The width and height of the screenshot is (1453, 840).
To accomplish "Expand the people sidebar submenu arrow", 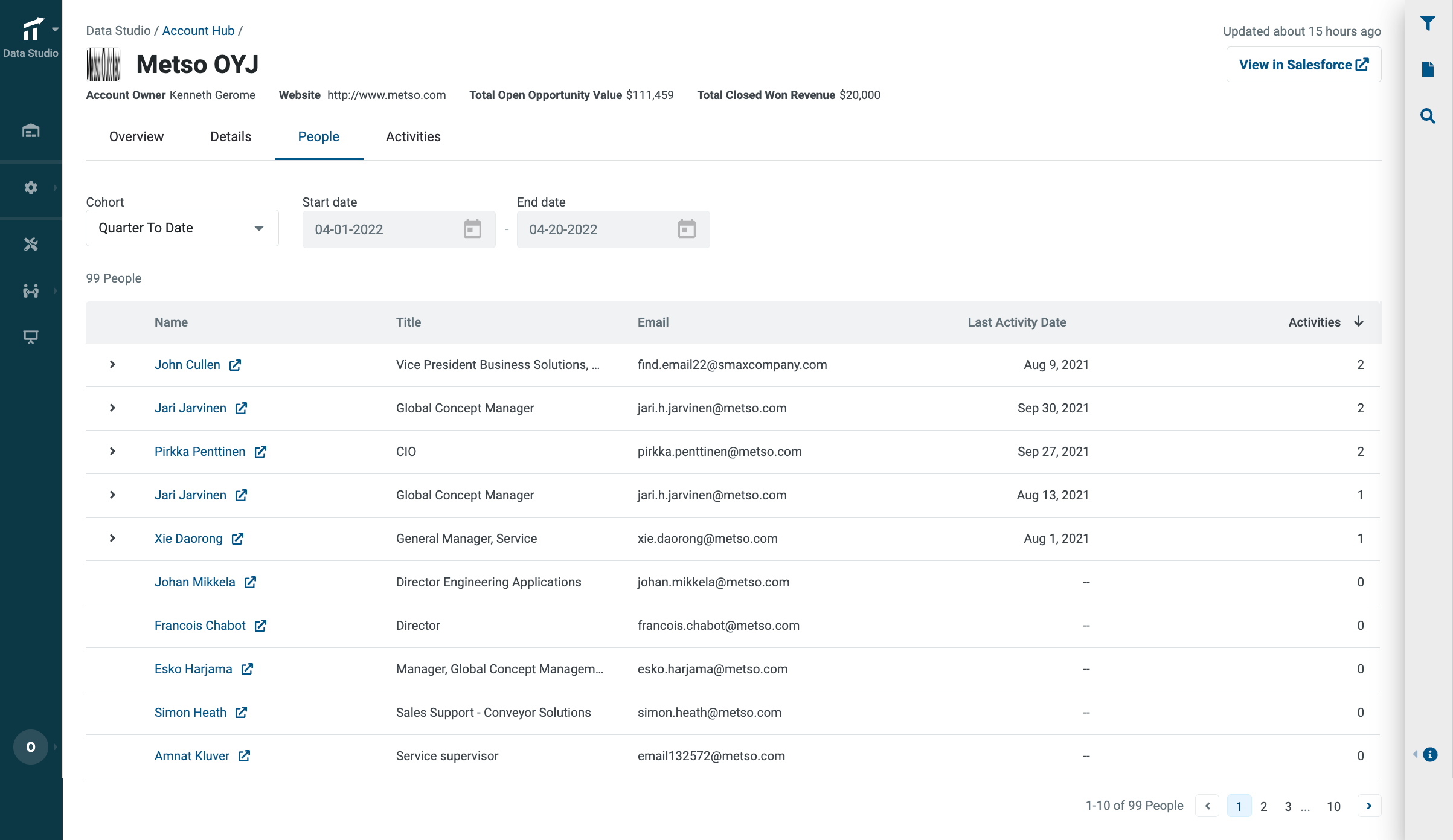I will pos(56,291).
